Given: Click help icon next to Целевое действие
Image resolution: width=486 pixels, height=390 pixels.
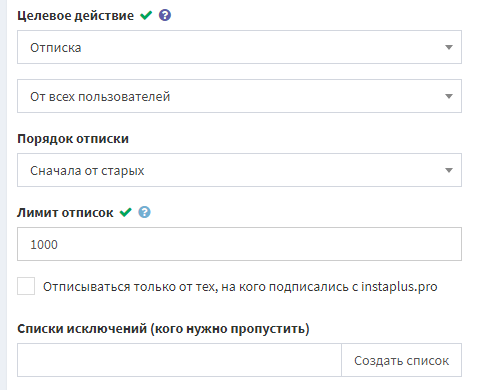Looking at the screenshot, I should 165,15.
